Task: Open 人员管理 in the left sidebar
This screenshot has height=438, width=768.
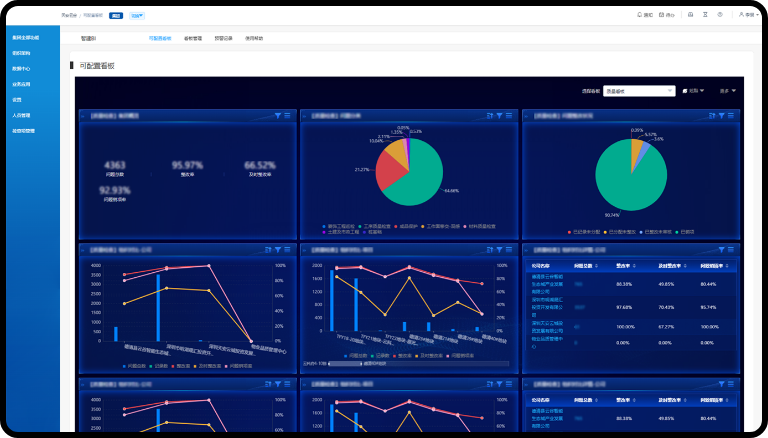Action: [x=21, y=116]
